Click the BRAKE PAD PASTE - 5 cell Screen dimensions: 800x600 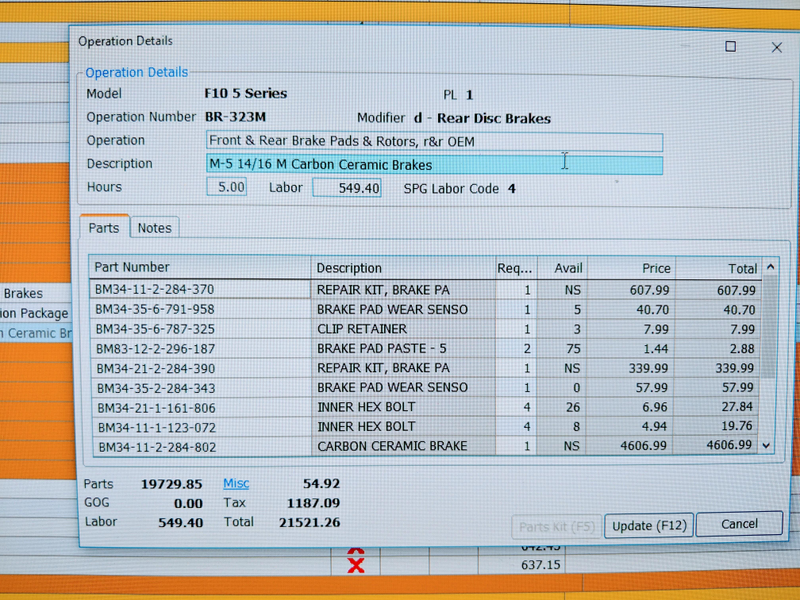tap(403, 348)
